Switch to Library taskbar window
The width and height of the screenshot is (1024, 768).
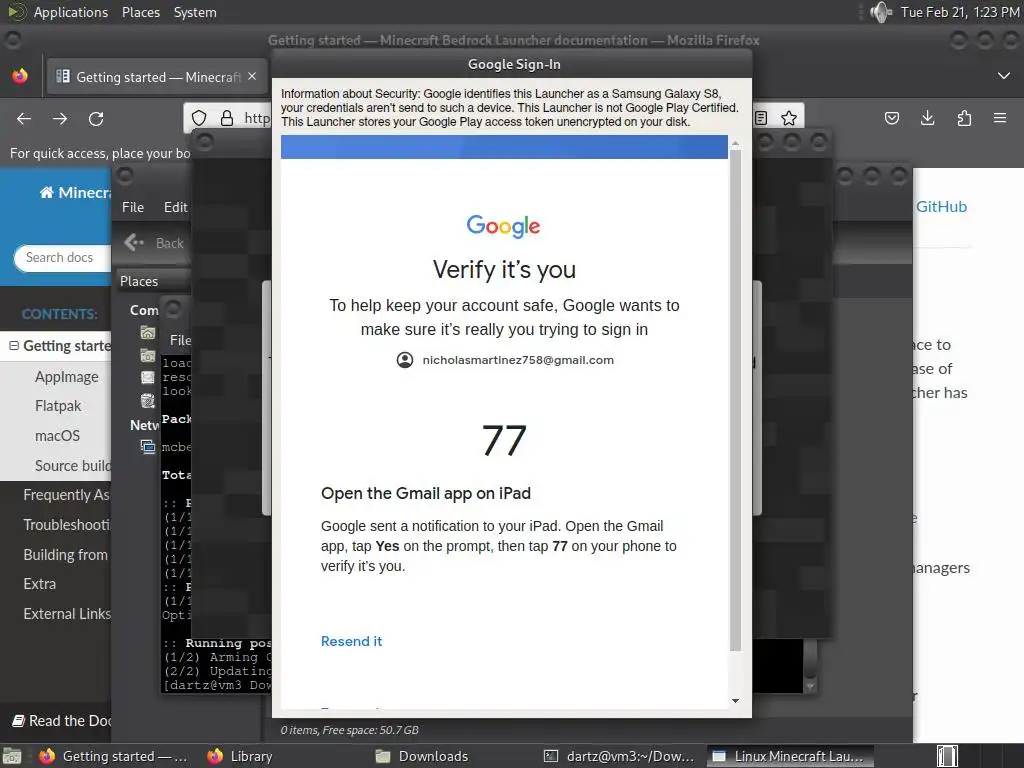(x=240, y=756)
